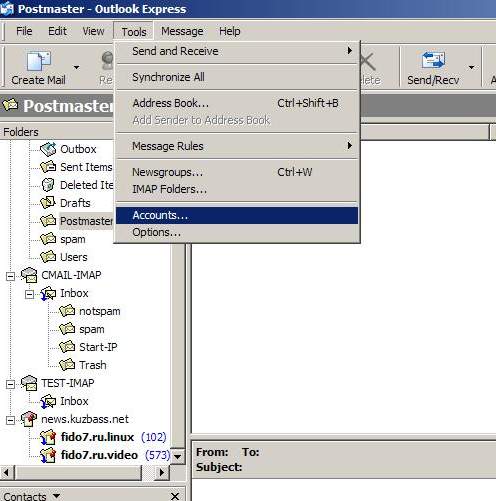Viewport: 496px width, 501px height.
Task: Open Address Book from Tools menu
Action: [x=237, y=103]
